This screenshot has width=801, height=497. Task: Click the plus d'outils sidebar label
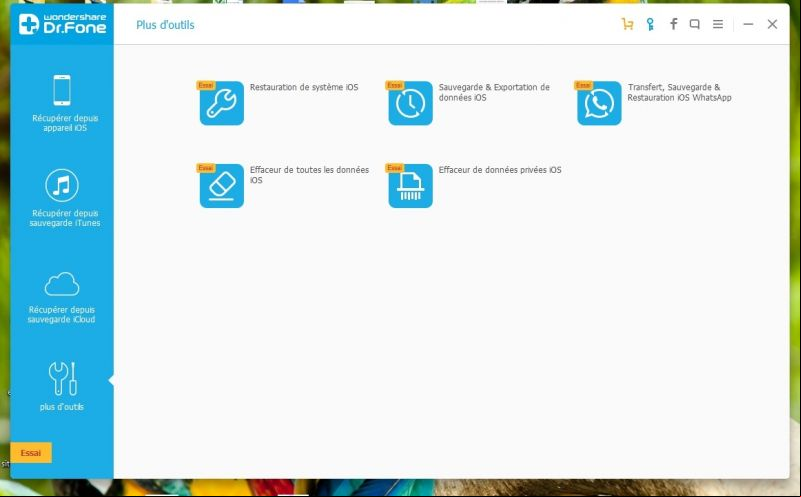point(62,407)
